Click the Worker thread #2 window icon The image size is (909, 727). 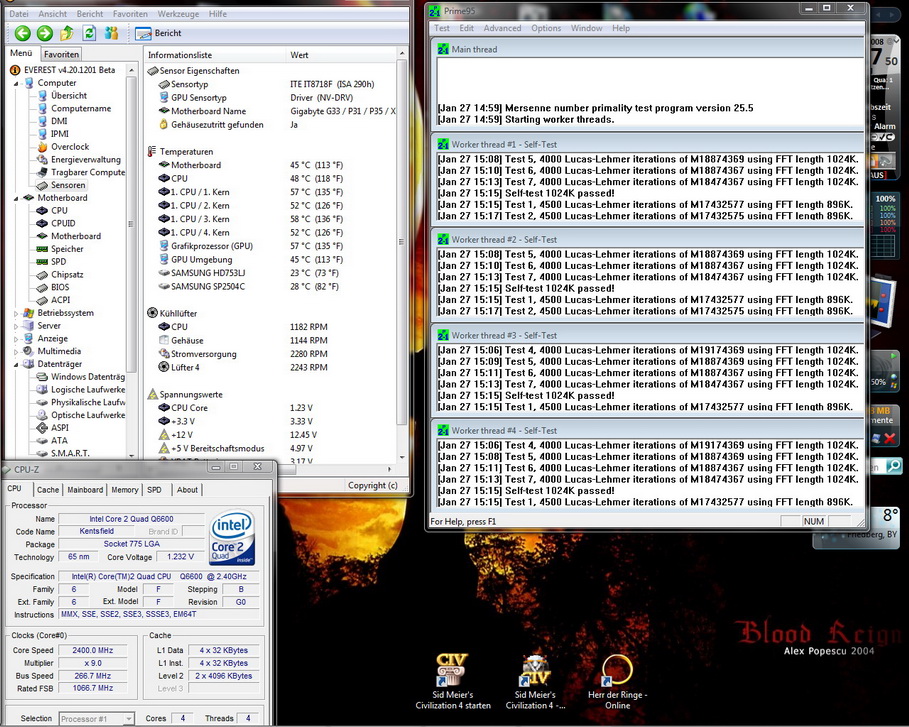pyautogui.click(x=443, y=239)
